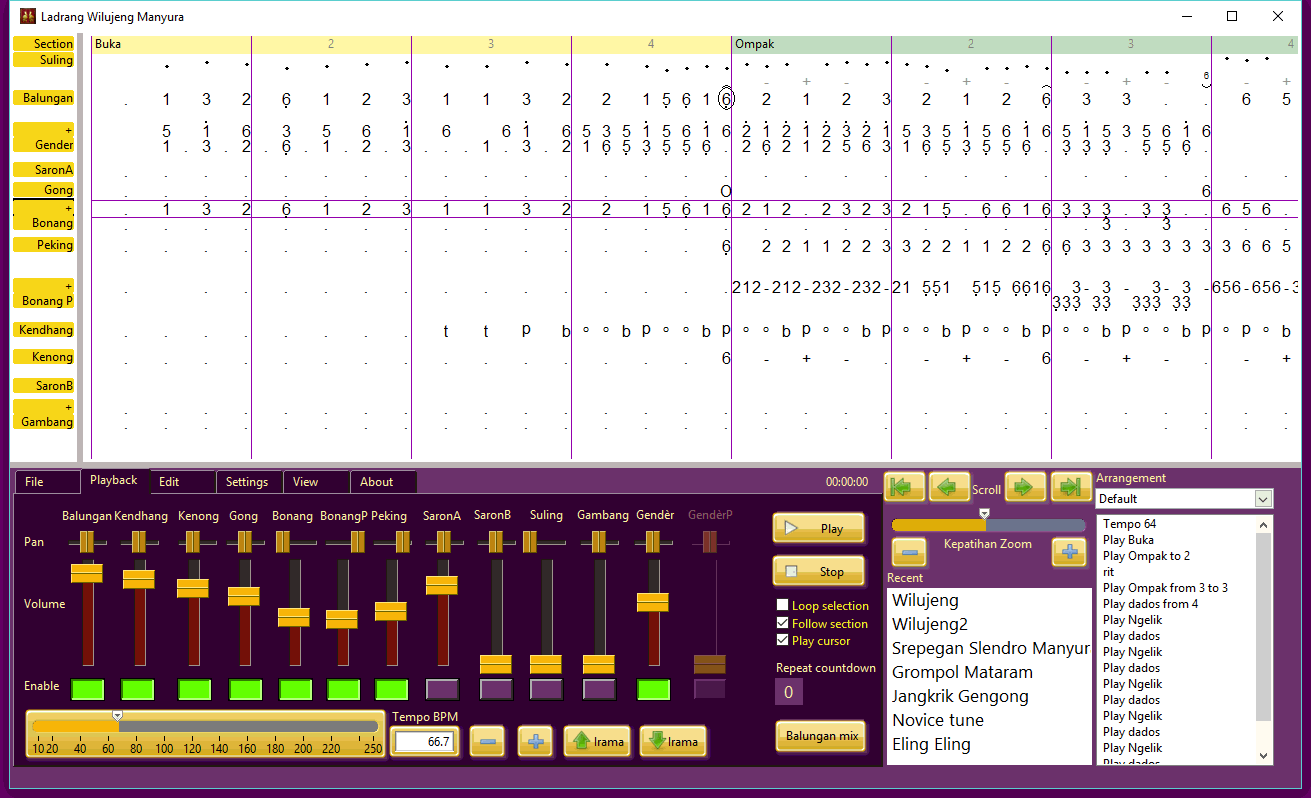Click the up-arrow Irama button
Viewport: 1311px width, 798px height.
pos(597,742)
